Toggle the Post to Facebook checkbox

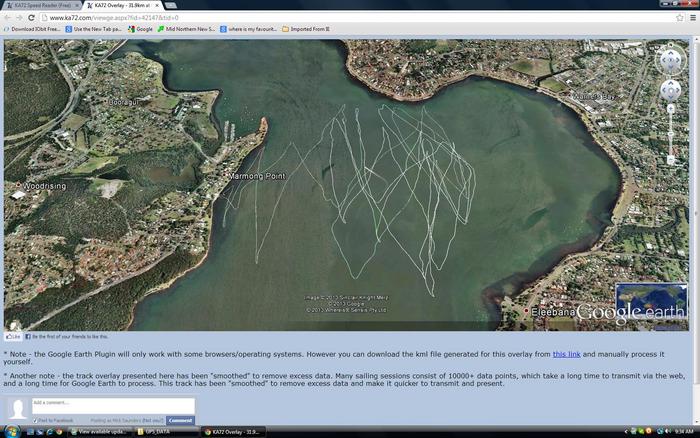tap(36, 420)
